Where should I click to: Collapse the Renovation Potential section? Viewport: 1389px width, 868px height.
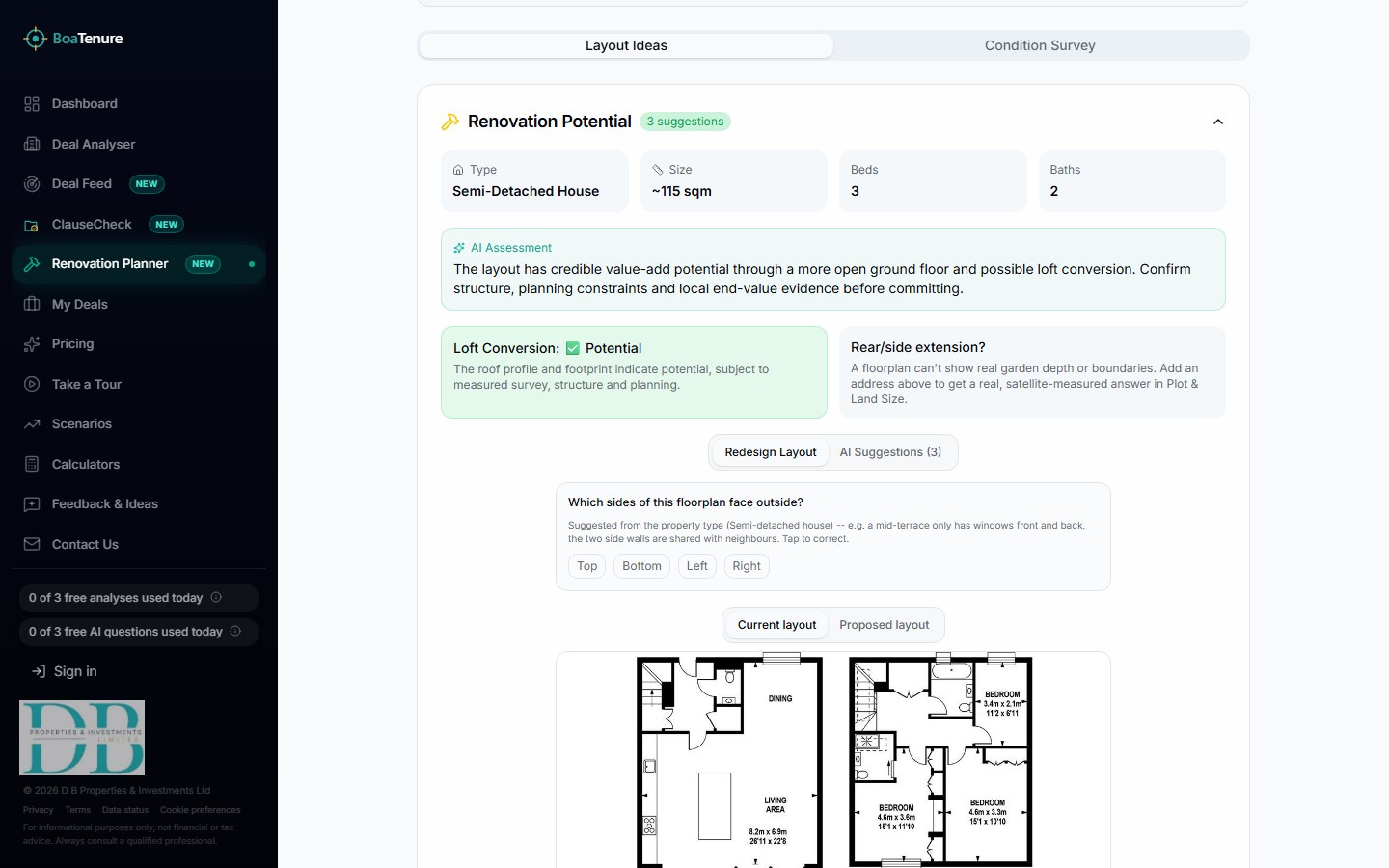point(1218,122)
